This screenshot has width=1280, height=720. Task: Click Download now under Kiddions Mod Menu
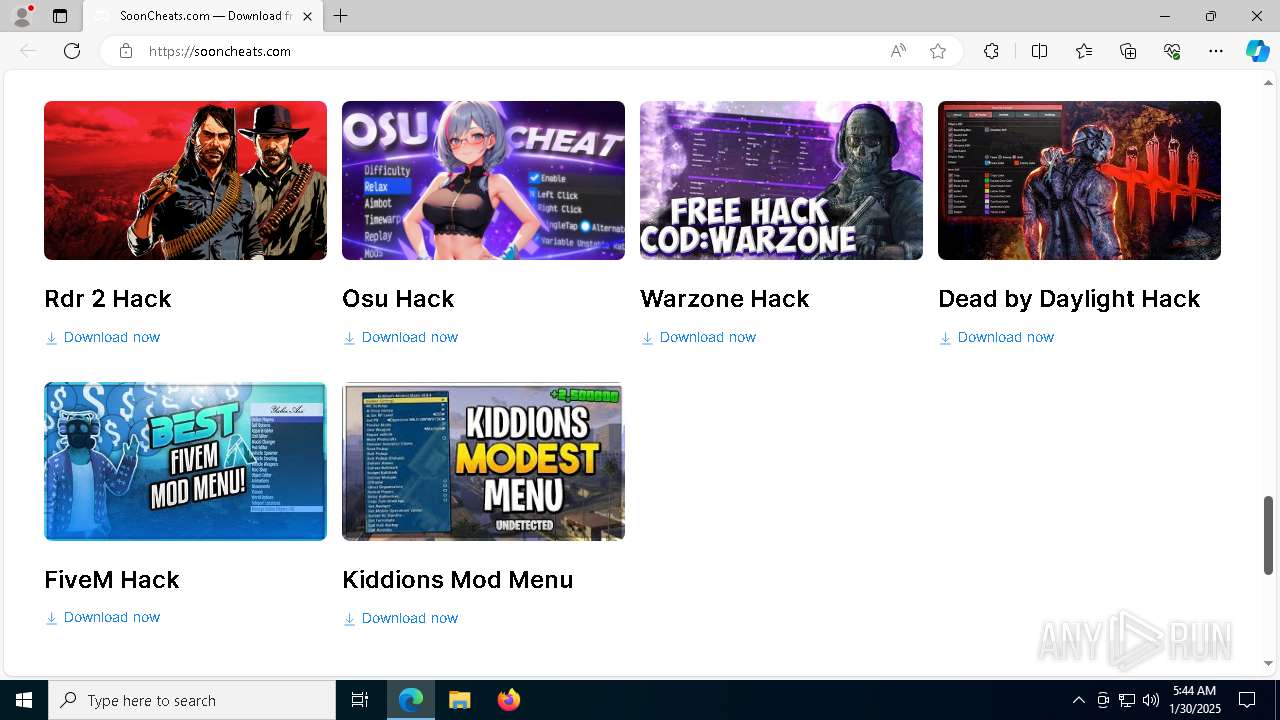coord(401,618)
